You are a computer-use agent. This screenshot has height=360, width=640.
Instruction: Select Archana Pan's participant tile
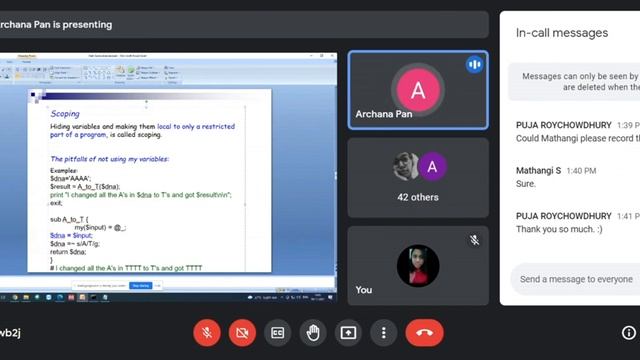pos(418,90)
